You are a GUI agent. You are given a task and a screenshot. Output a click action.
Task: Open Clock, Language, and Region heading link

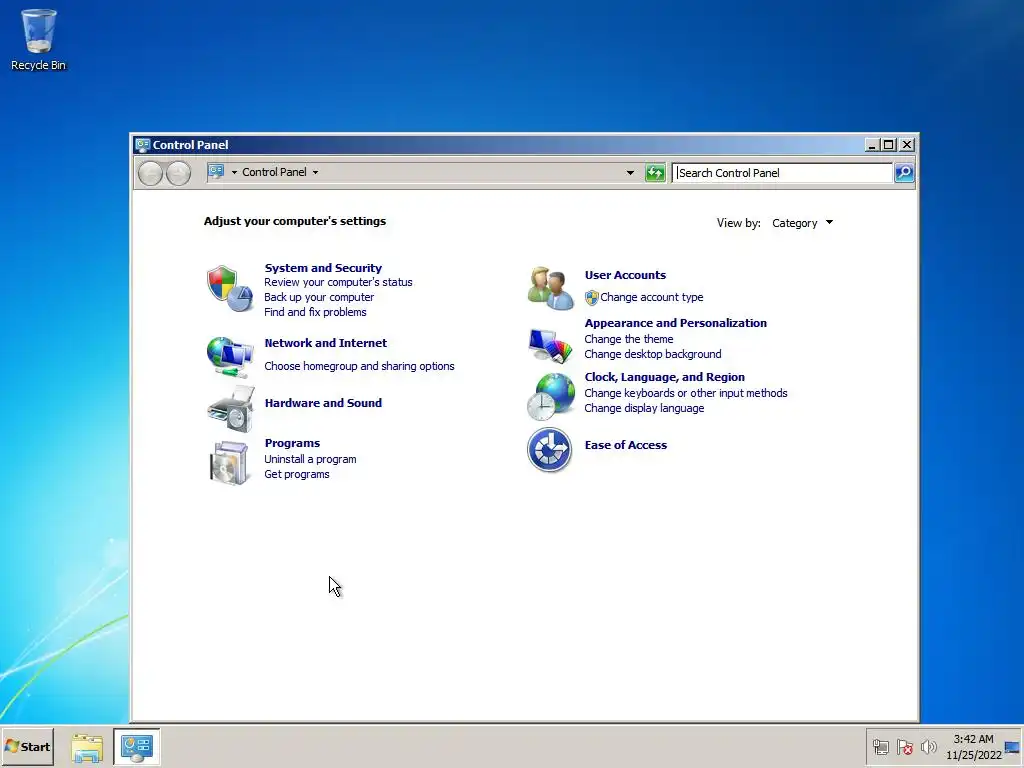point(664,377)
